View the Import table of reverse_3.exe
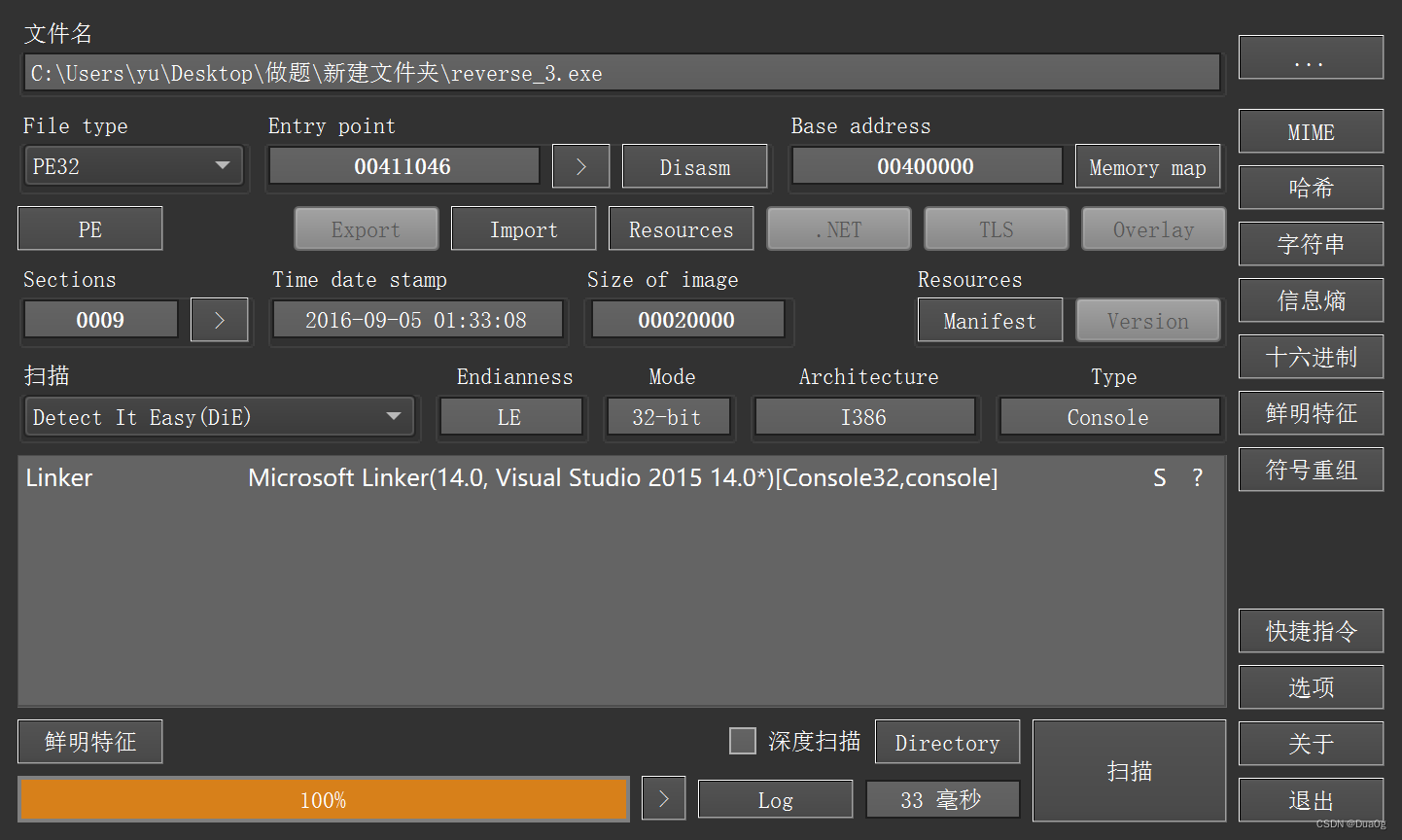The height and width of the screenshot is (840, 1402). pos(523,228)
